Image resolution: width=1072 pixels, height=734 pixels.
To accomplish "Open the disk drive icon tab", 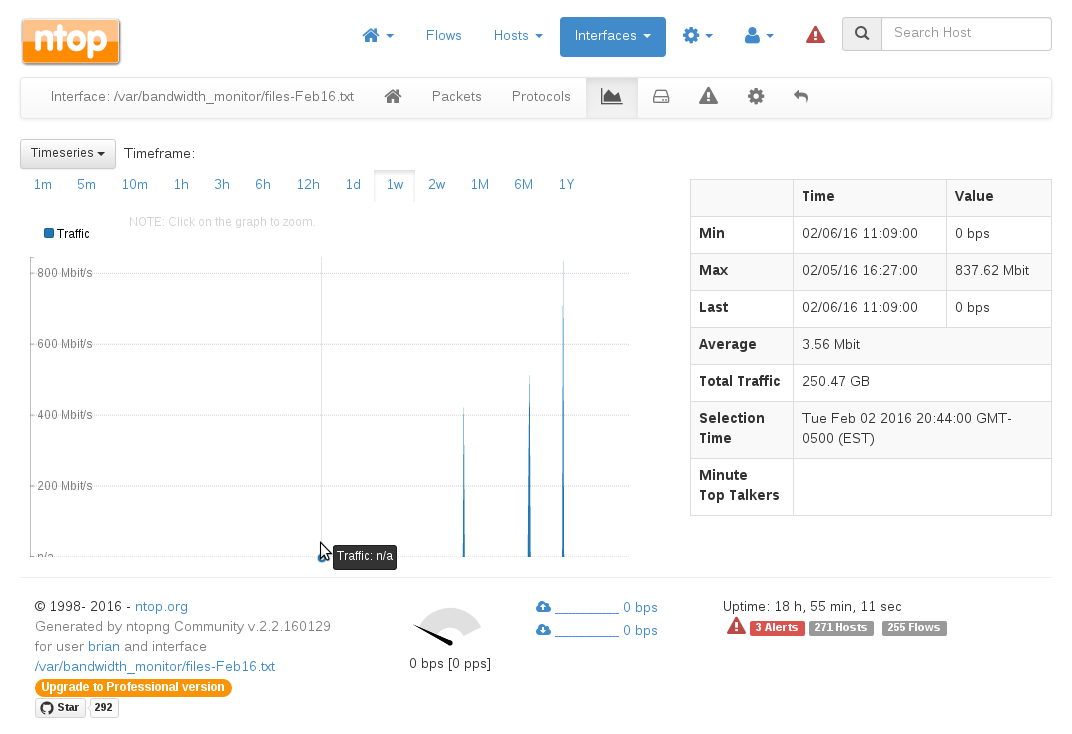I will [661, 97].
